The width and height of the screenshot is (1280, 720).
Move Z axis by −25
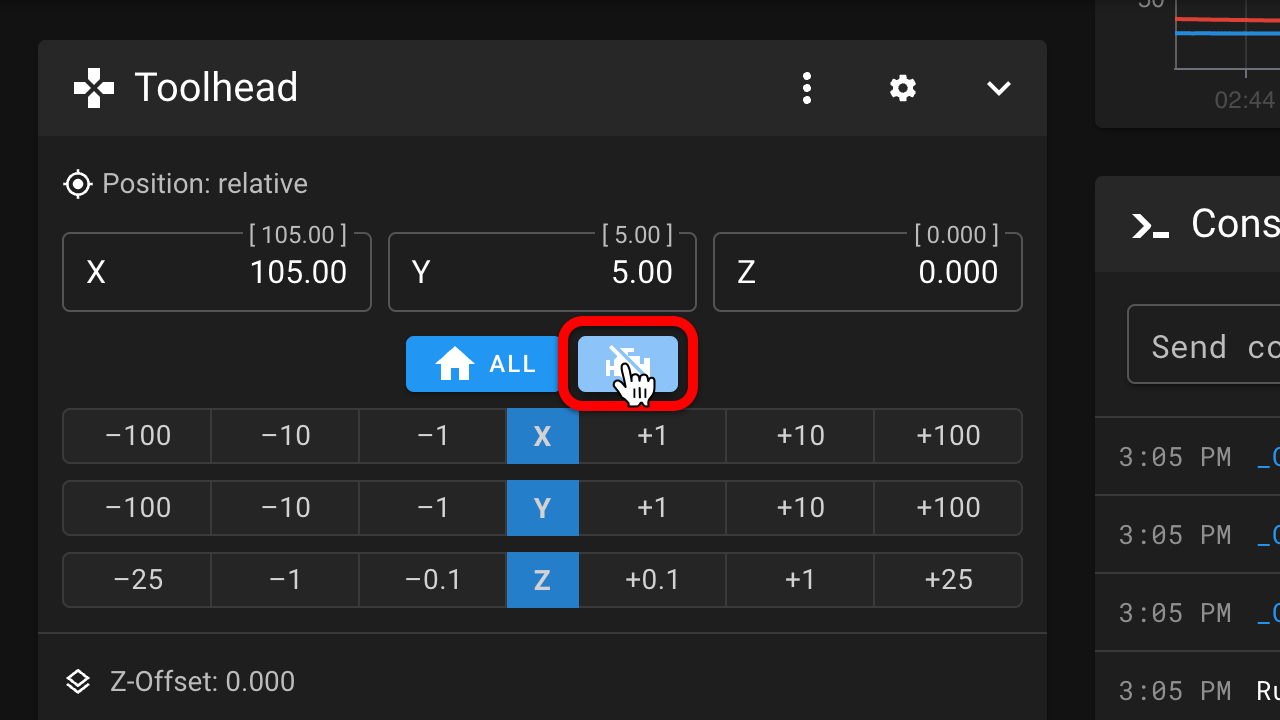[x=138, y=580]
